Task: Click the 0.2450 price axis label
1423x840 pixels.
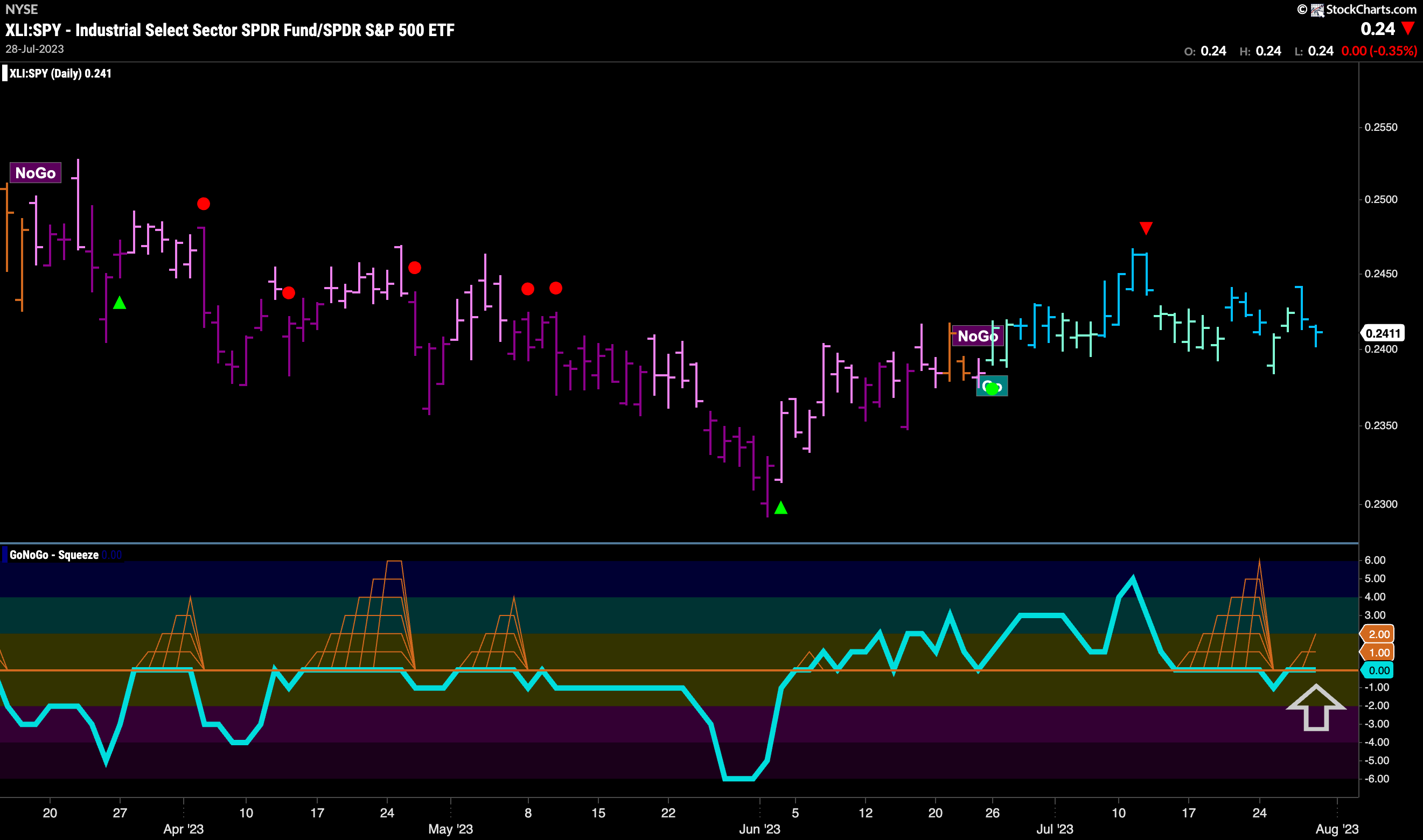Action: click(1381, 274)
